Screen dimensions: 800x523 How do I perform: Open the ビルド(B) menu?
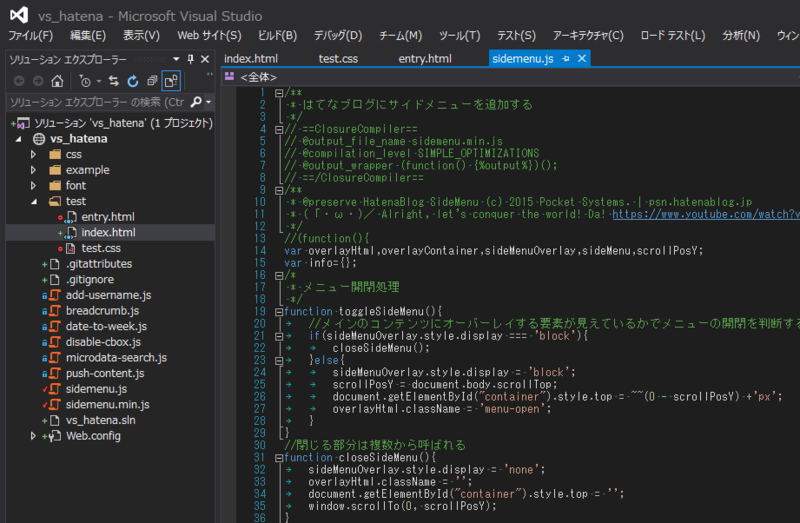(278, 35)
